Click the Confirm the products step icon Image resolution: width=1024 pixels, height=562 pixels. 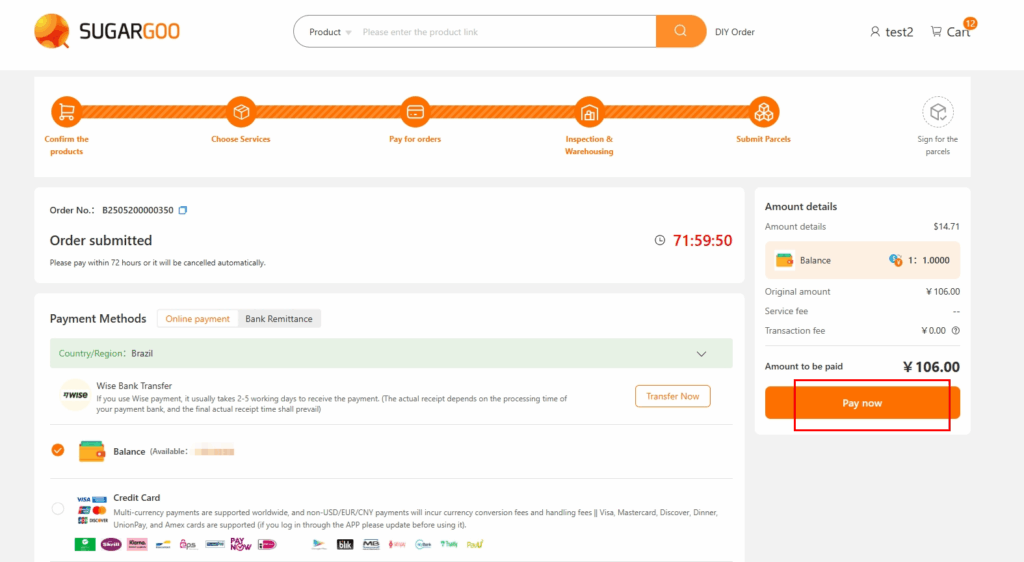pyautogui.click(x=67, y=112)
